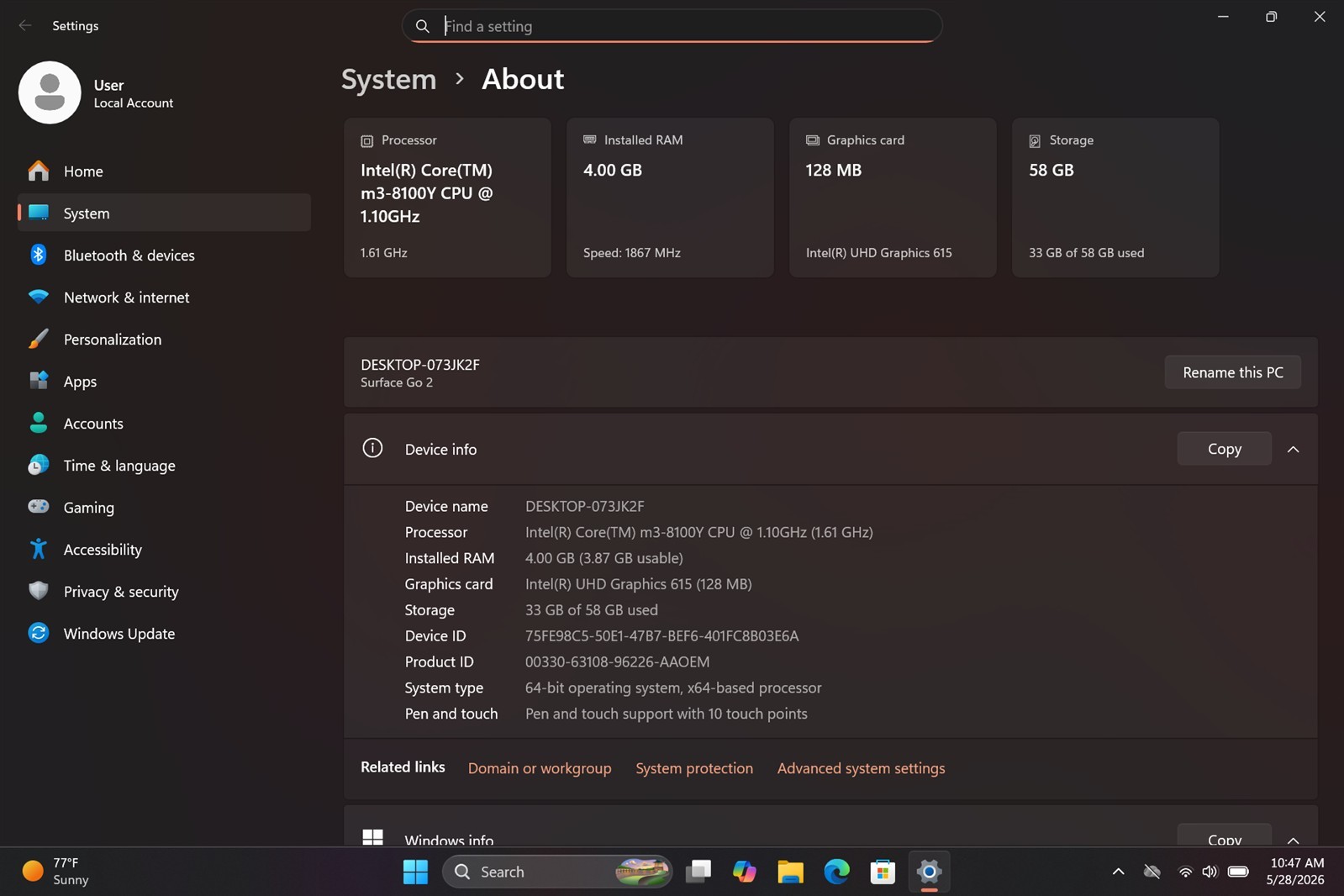The image size is (1344, 896).
Task: Show hidden icons in the system tray
Action: 1118,872
